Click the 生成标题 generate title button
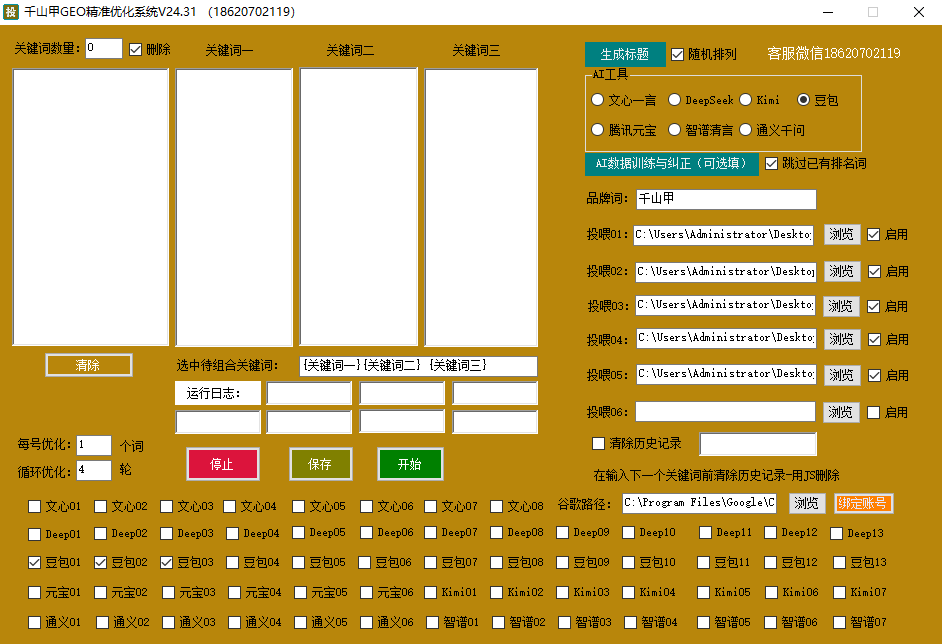 point(624,54)
